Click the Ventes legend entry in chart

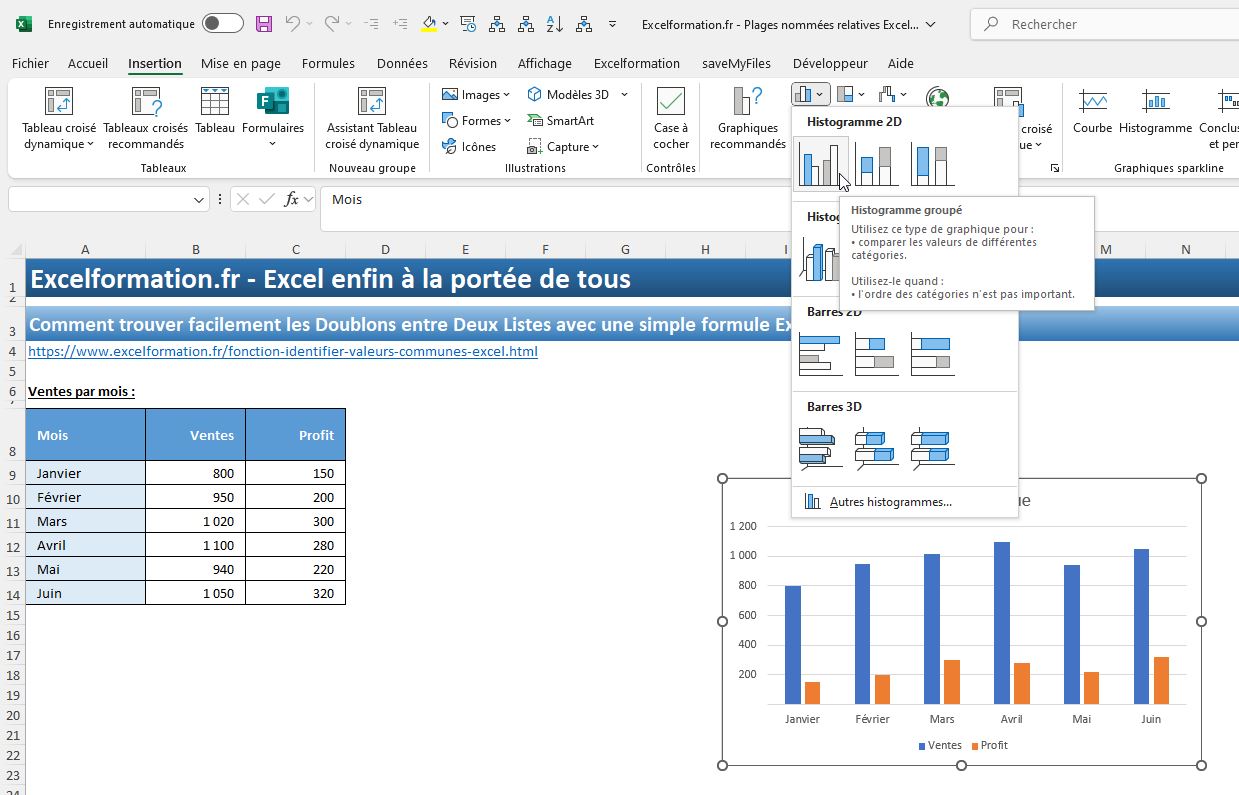940,745
